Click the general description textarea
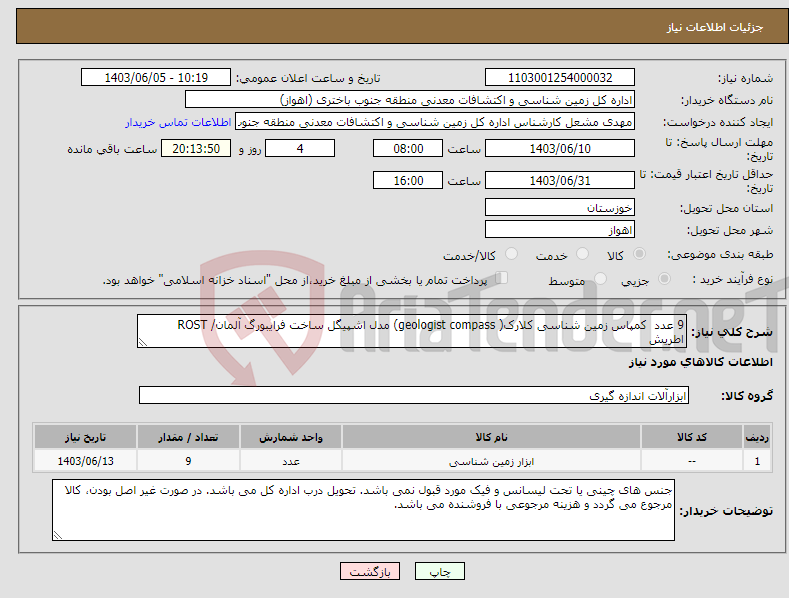This screenshot has width=789, height=598. pyautogui.click(x=412, y=331)
